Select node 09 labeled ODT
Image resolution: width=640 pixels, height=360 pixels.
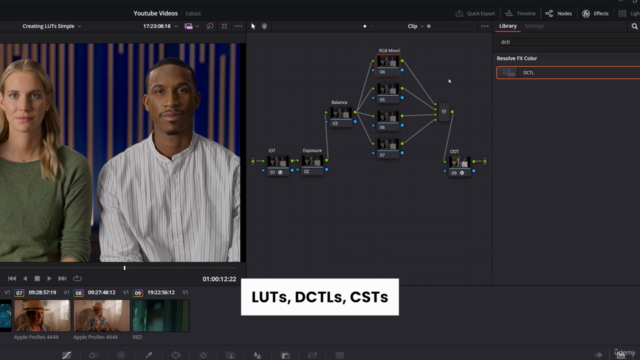(x=459, y=166)
